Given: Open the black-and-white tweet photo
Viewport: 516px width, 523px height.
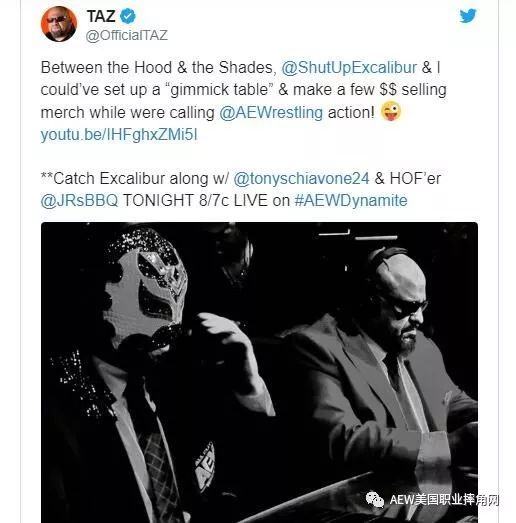Looking at the screenshot, I should click(259, 372).
